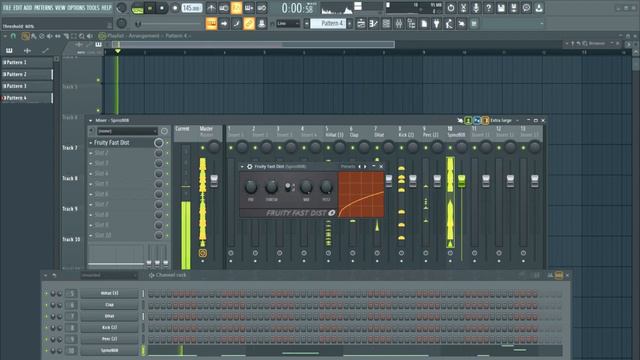Click the save project icon
This screenshot has height=360, width=640.
coord(501,8)
